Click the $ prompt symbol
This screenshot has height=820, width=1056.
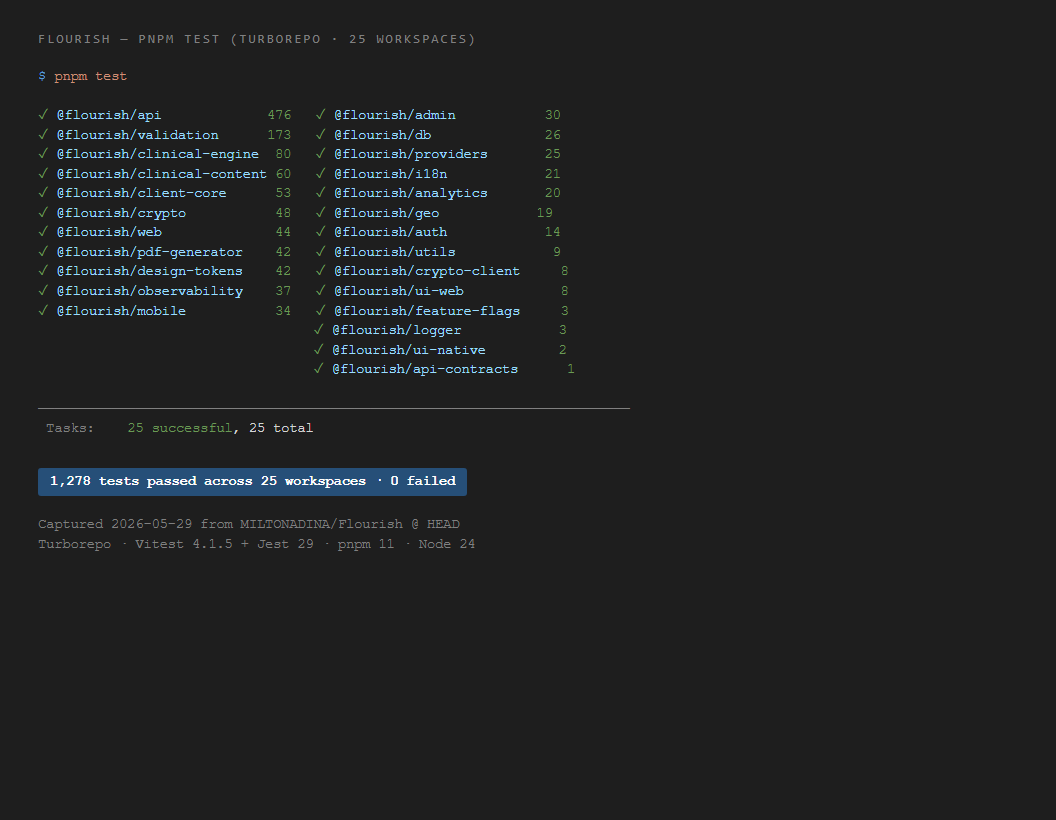coord(42,76)
